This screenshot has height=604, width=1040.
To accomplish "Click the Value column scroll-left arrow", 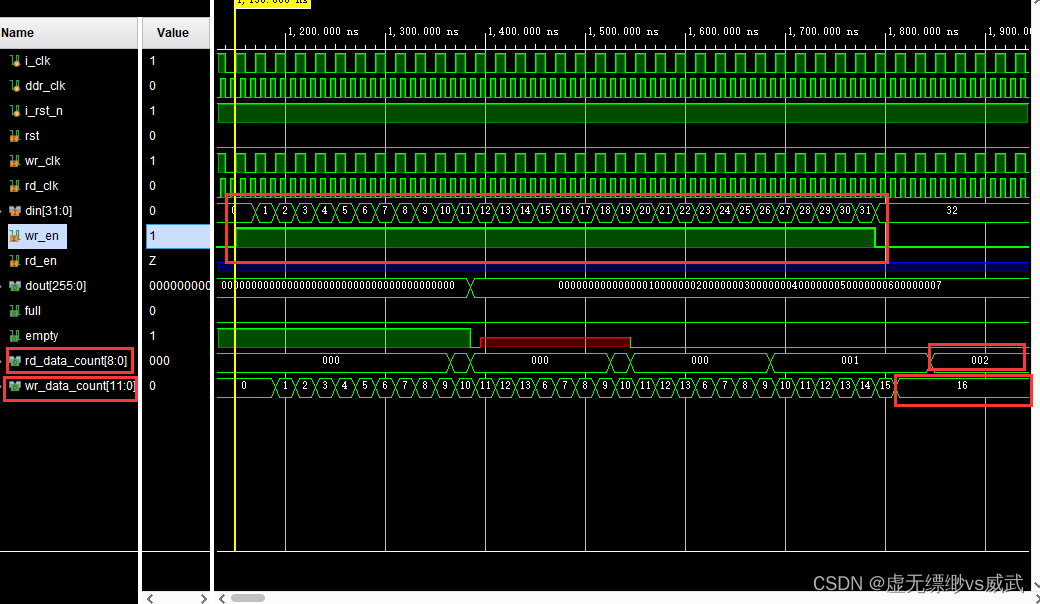I will pos(150,598).
